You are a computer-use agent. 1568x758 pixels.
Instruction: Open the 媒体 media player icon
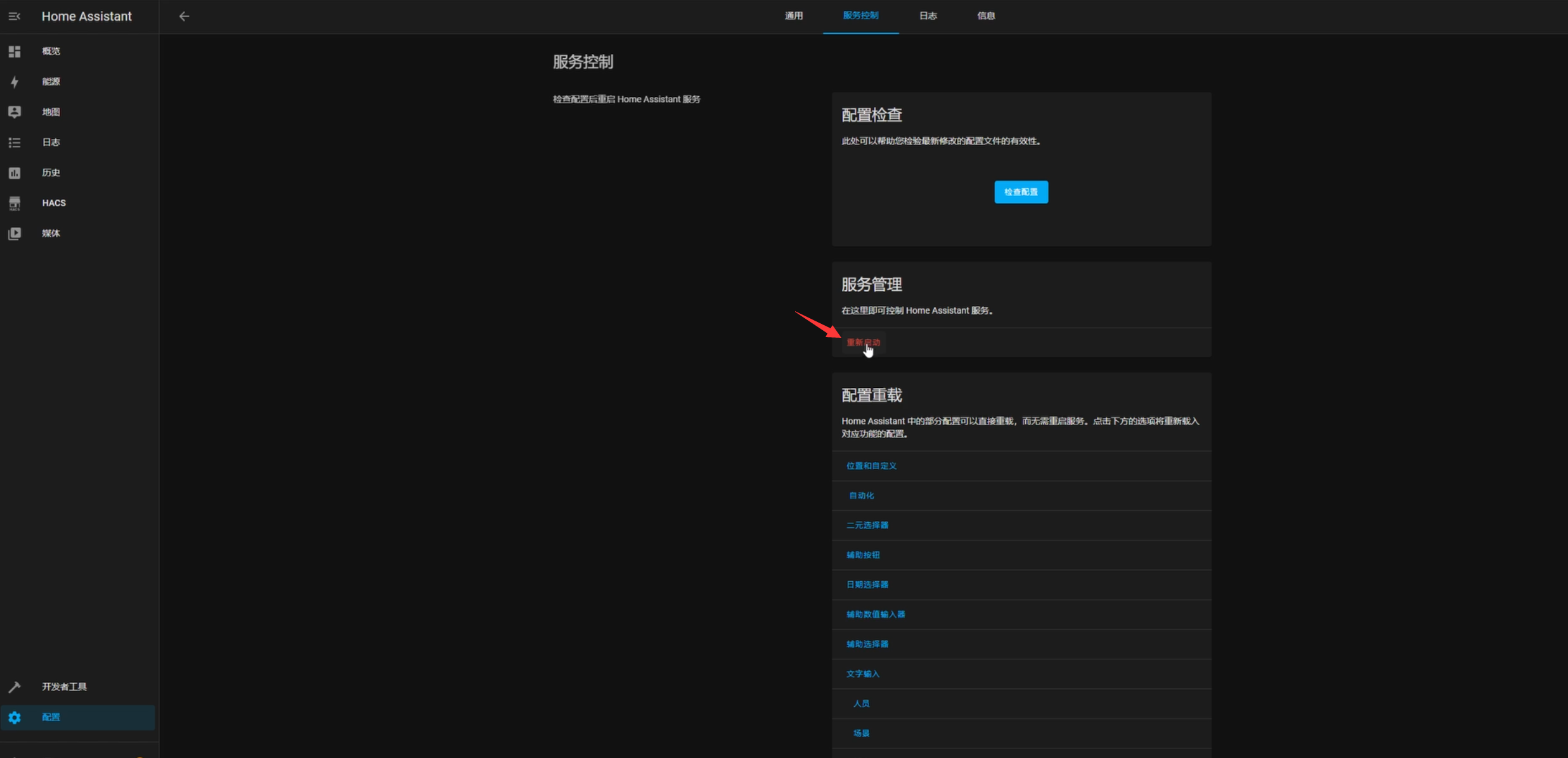point(14,234)
